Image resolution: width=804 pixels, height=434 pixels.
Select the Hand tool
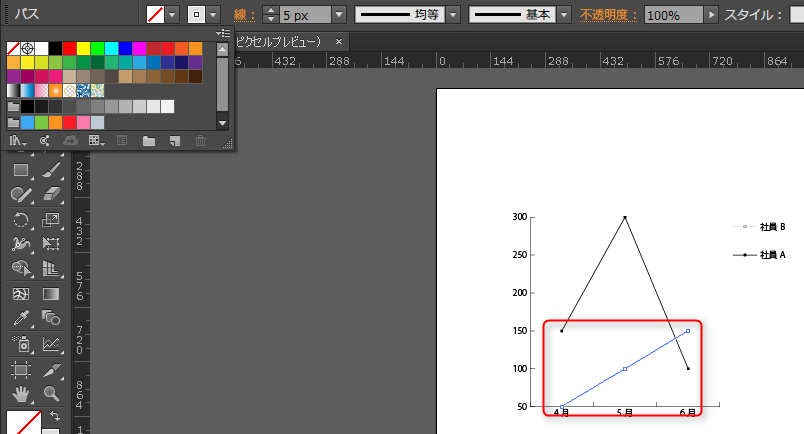(20, 394)
